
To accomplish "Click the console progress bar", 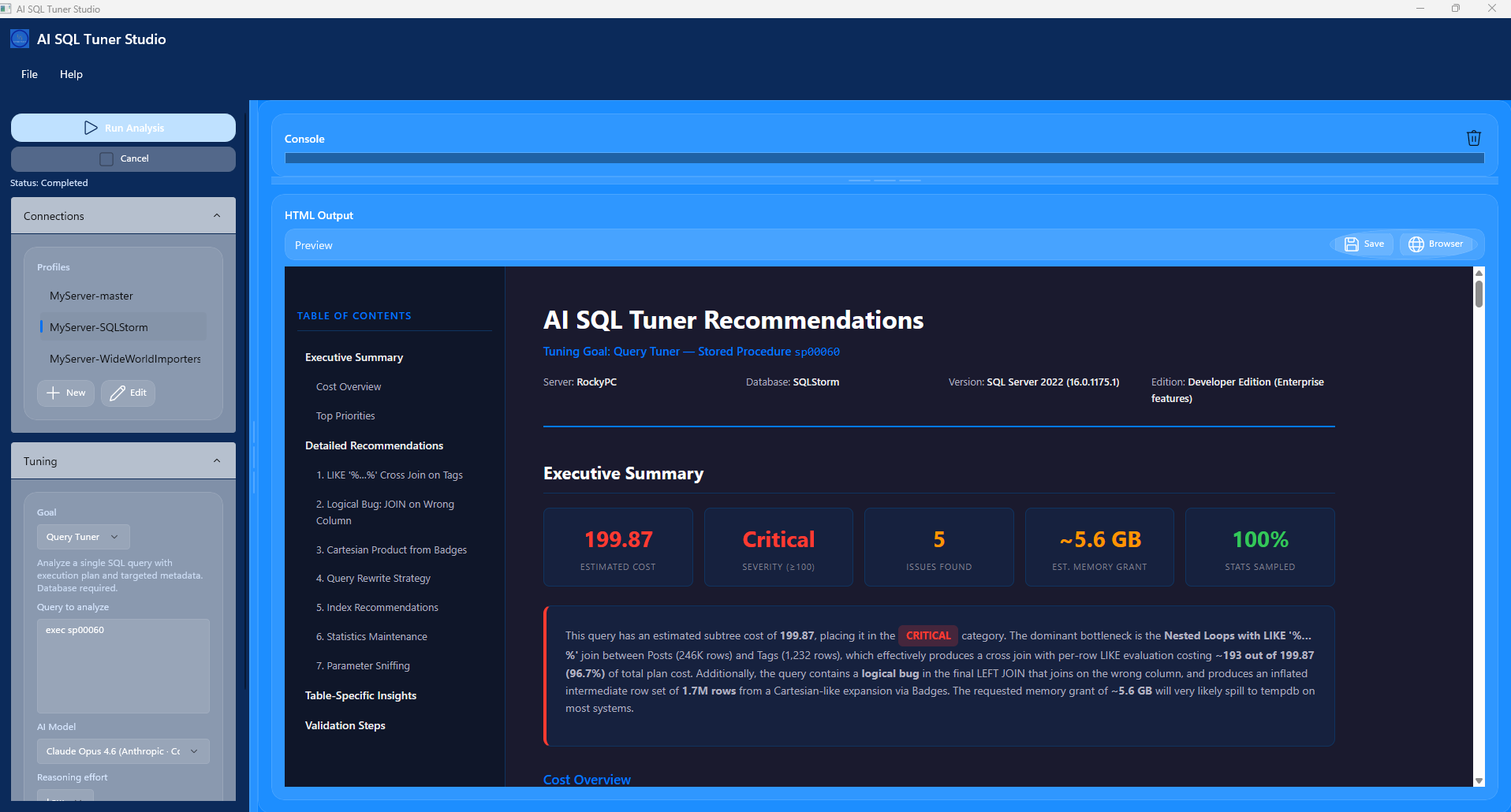I will [883, 158].
